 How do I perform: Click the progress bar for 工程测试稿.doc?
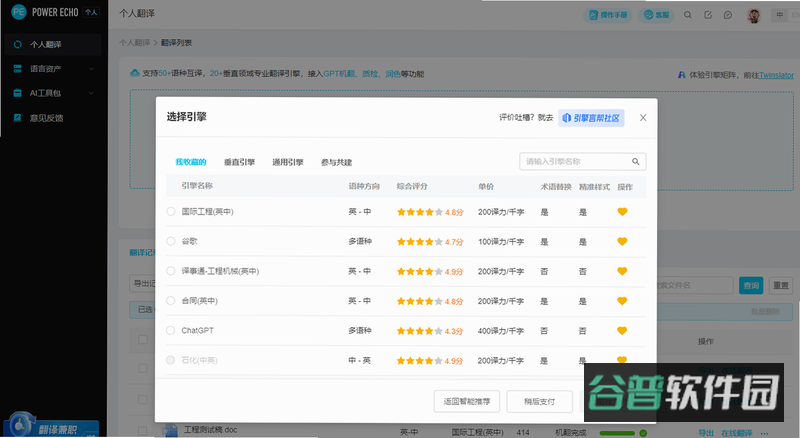pos(617,433)
